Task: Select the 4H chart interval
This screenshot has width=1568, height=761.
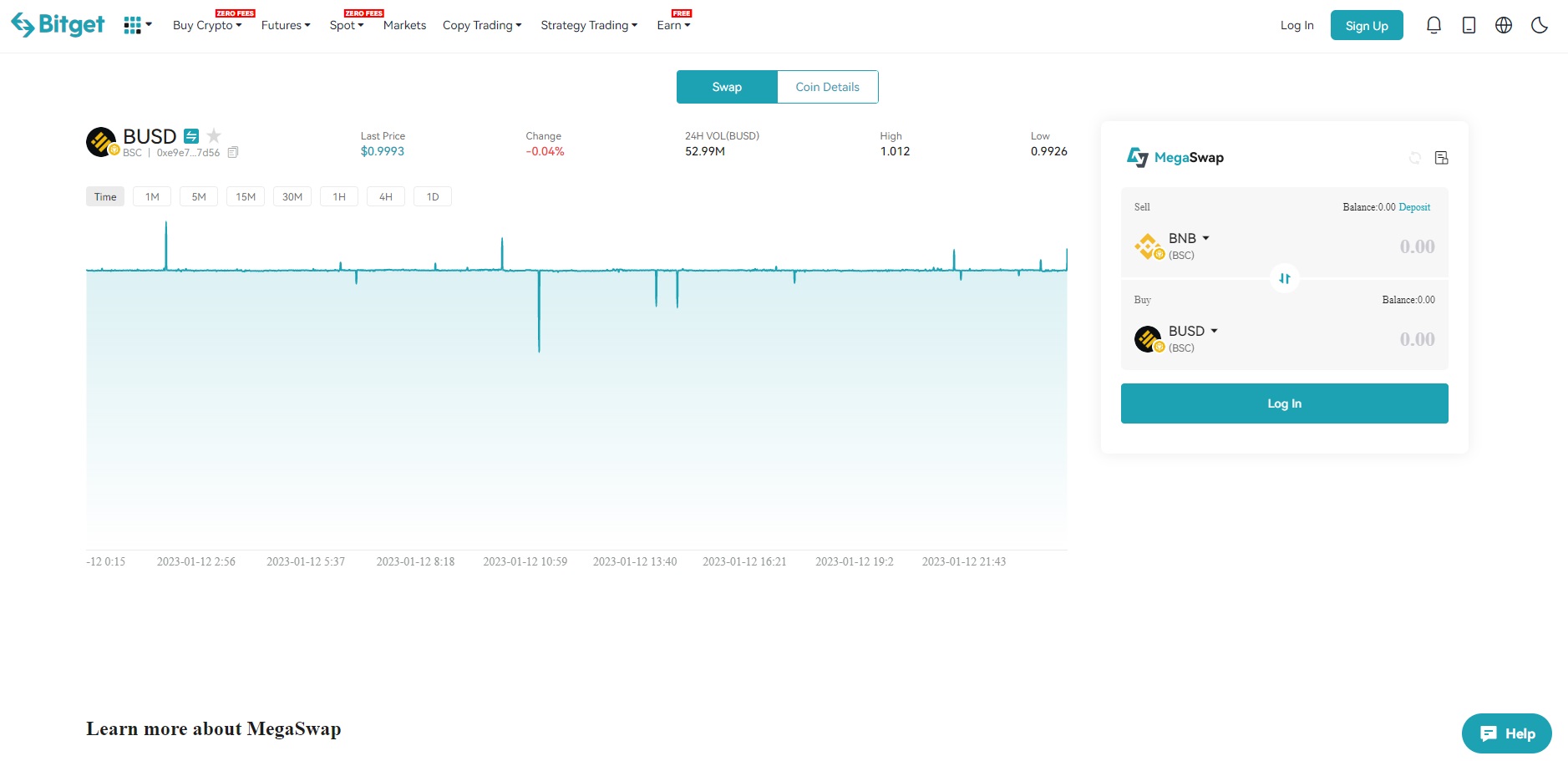Action: pyautogui.click(x=386, y=196)
